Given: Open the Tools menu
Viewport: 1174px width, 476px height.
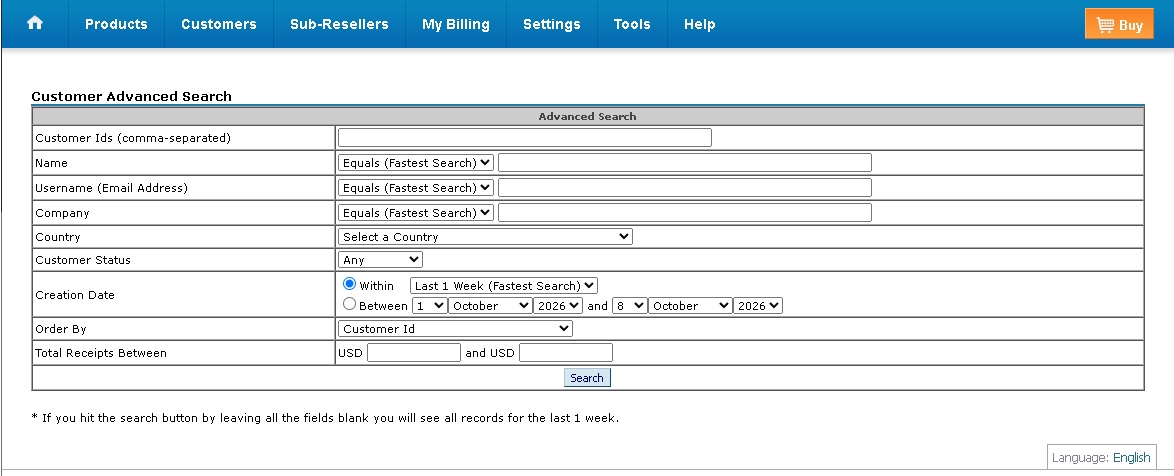Looking at the screenshot, I should pyautogui.click(x=632, y=24).
